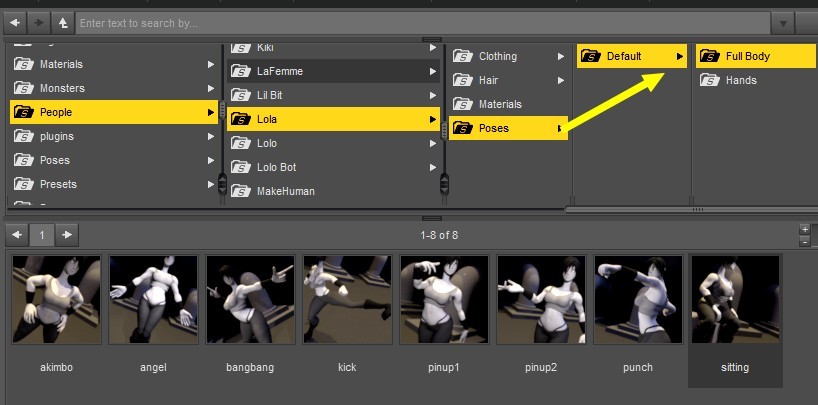Click the Full Body folder icon

tap(709, 56)
